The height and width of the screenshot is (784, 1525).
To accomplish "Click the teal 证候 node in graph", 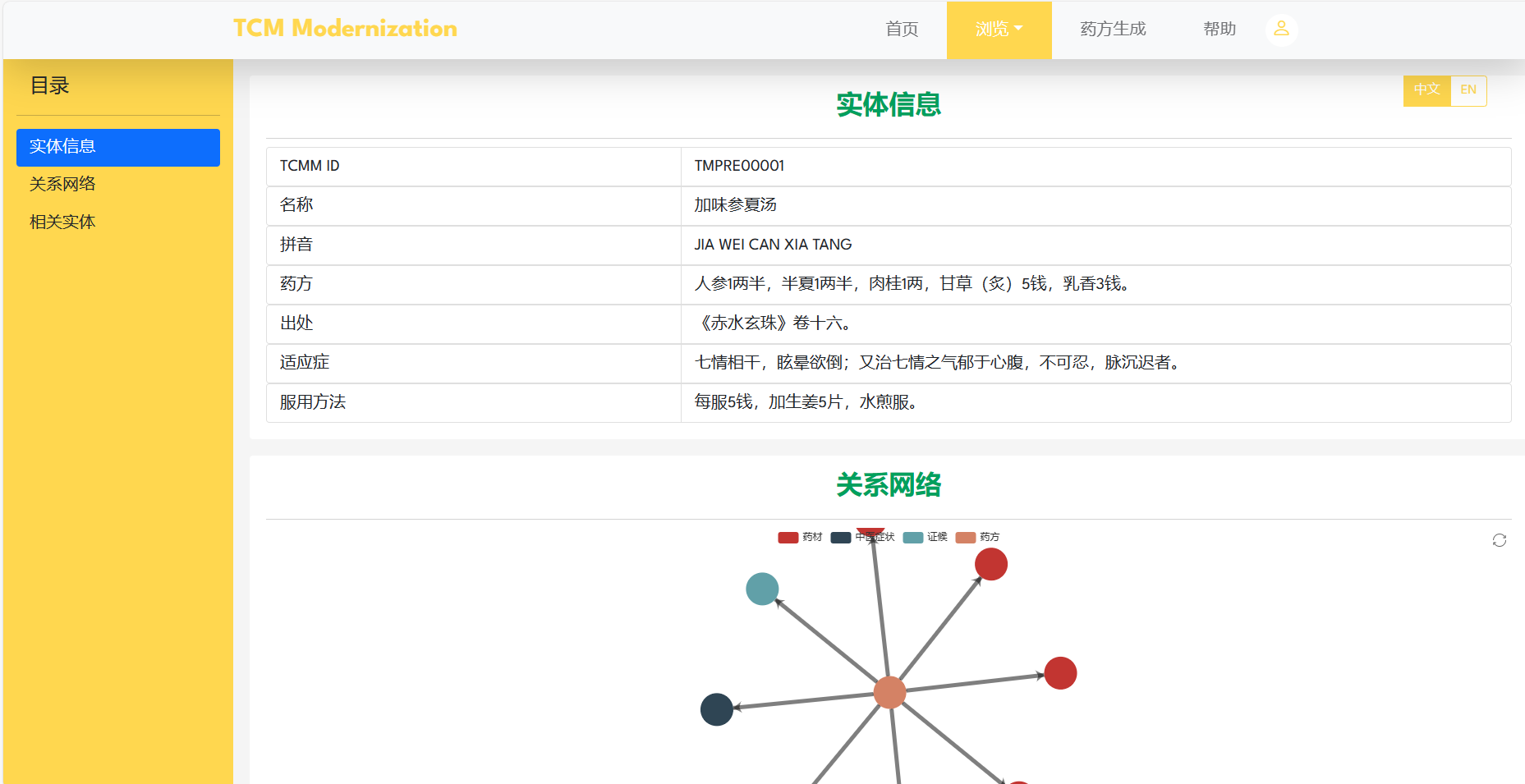I will [x=762, y=589].
